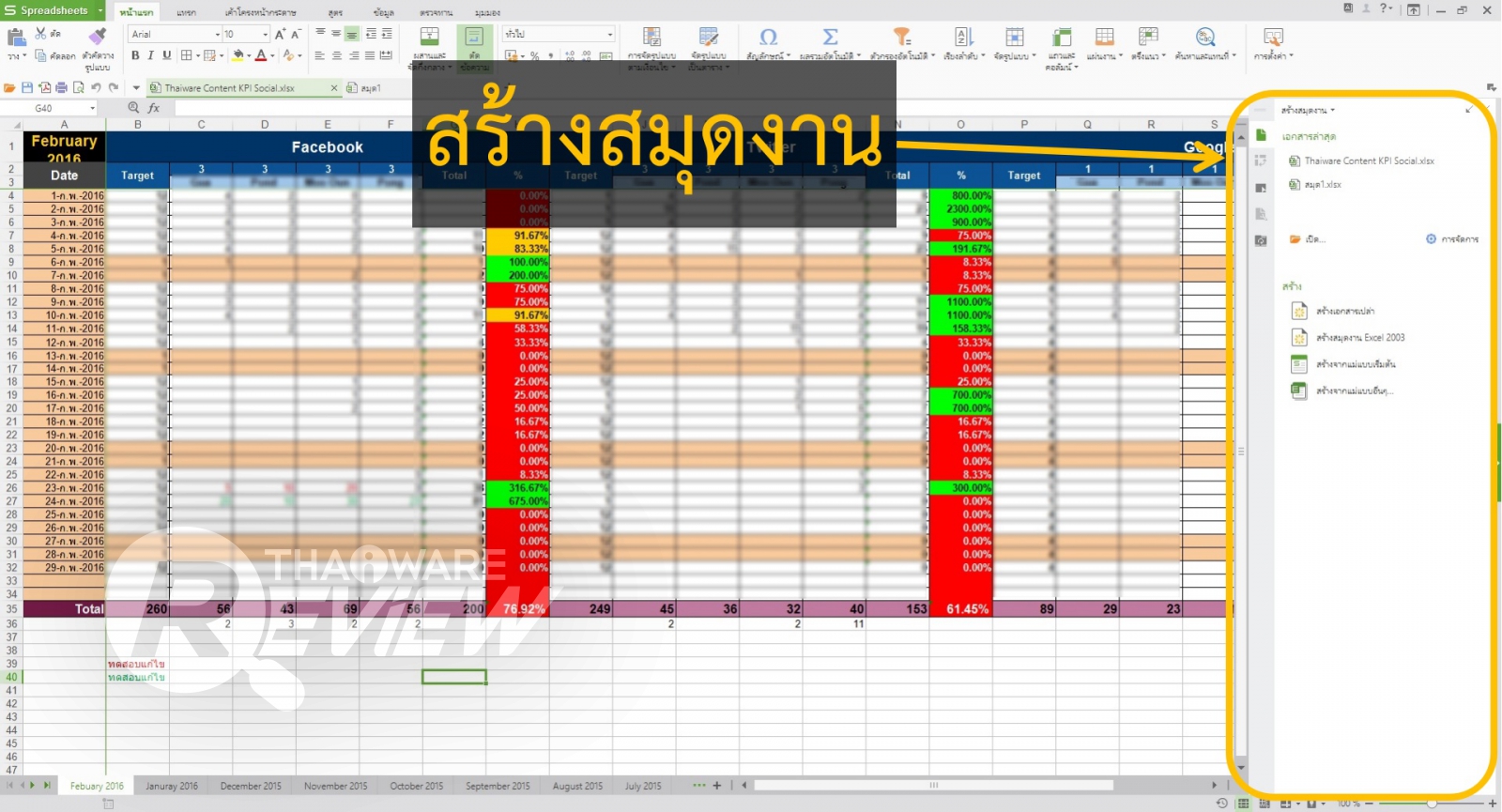1502x812 pixels.
Task: Open the Format cells icon
Action: point(1015,38)
